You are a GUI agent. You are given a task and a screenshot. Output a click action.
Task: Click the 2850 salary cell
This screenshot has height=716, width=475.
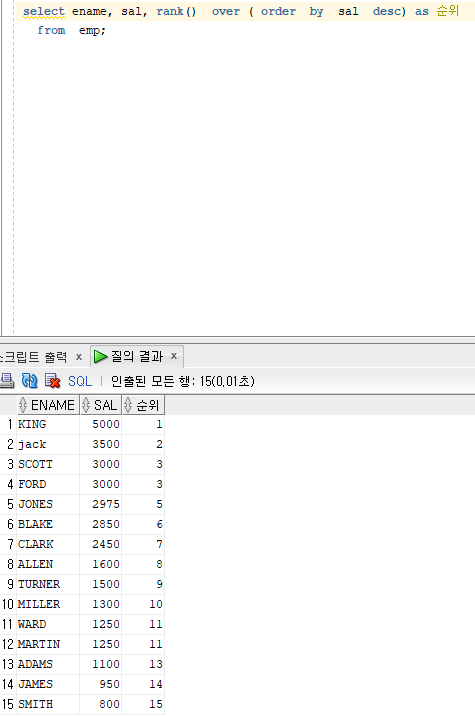[x=101, y=524]
